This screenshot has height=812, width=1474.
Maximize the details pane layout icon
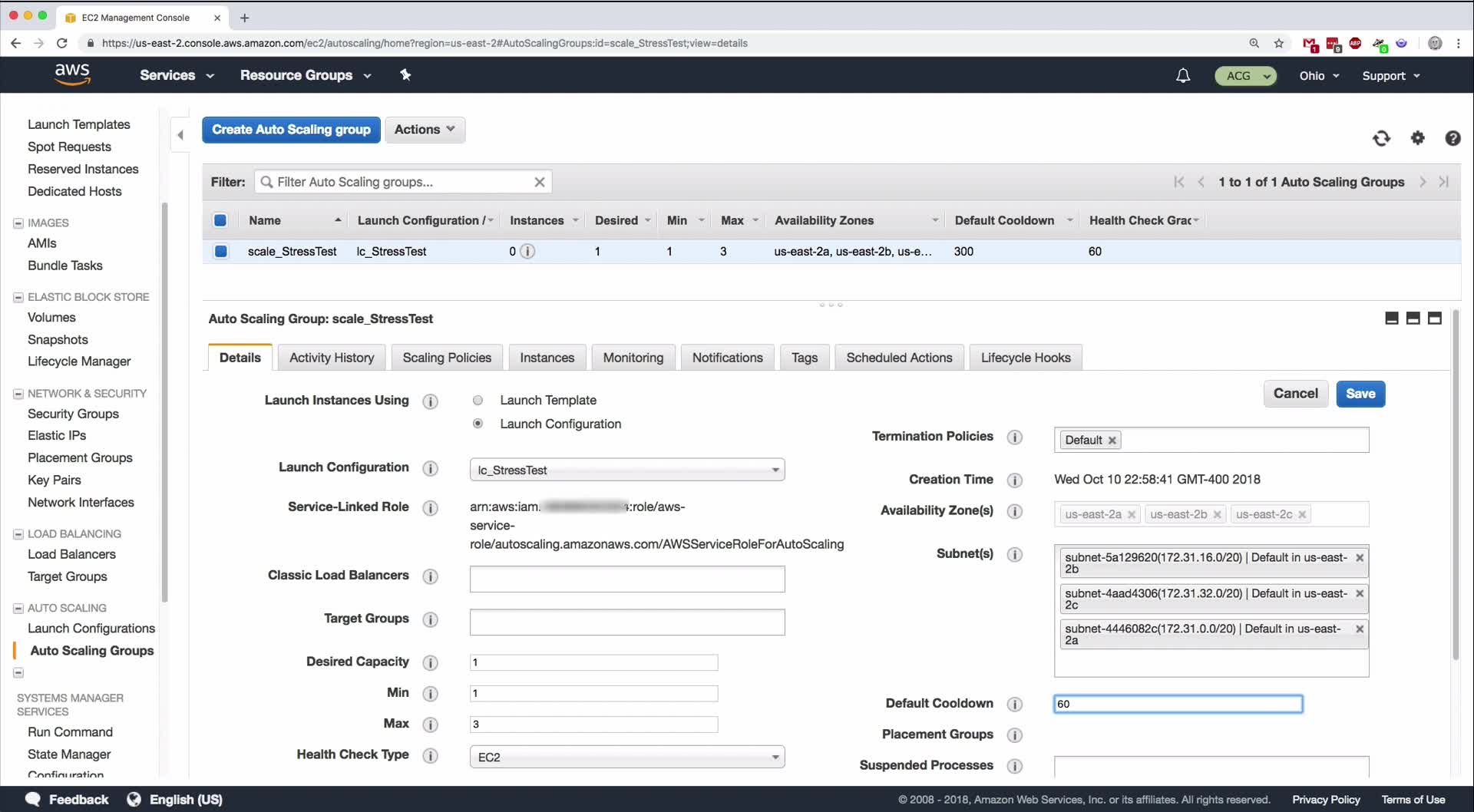point(1434,319)
